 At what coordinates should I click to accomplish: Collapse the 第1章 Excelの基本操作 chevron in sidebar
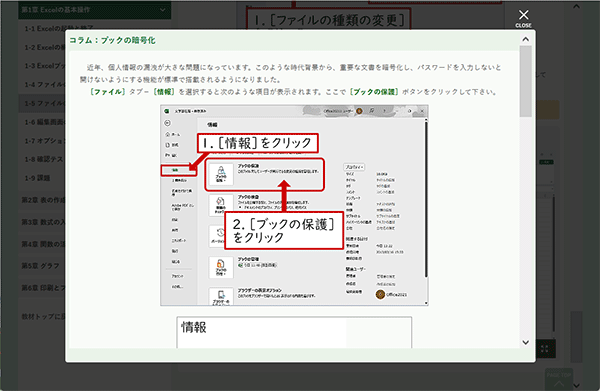coord(163,10)
